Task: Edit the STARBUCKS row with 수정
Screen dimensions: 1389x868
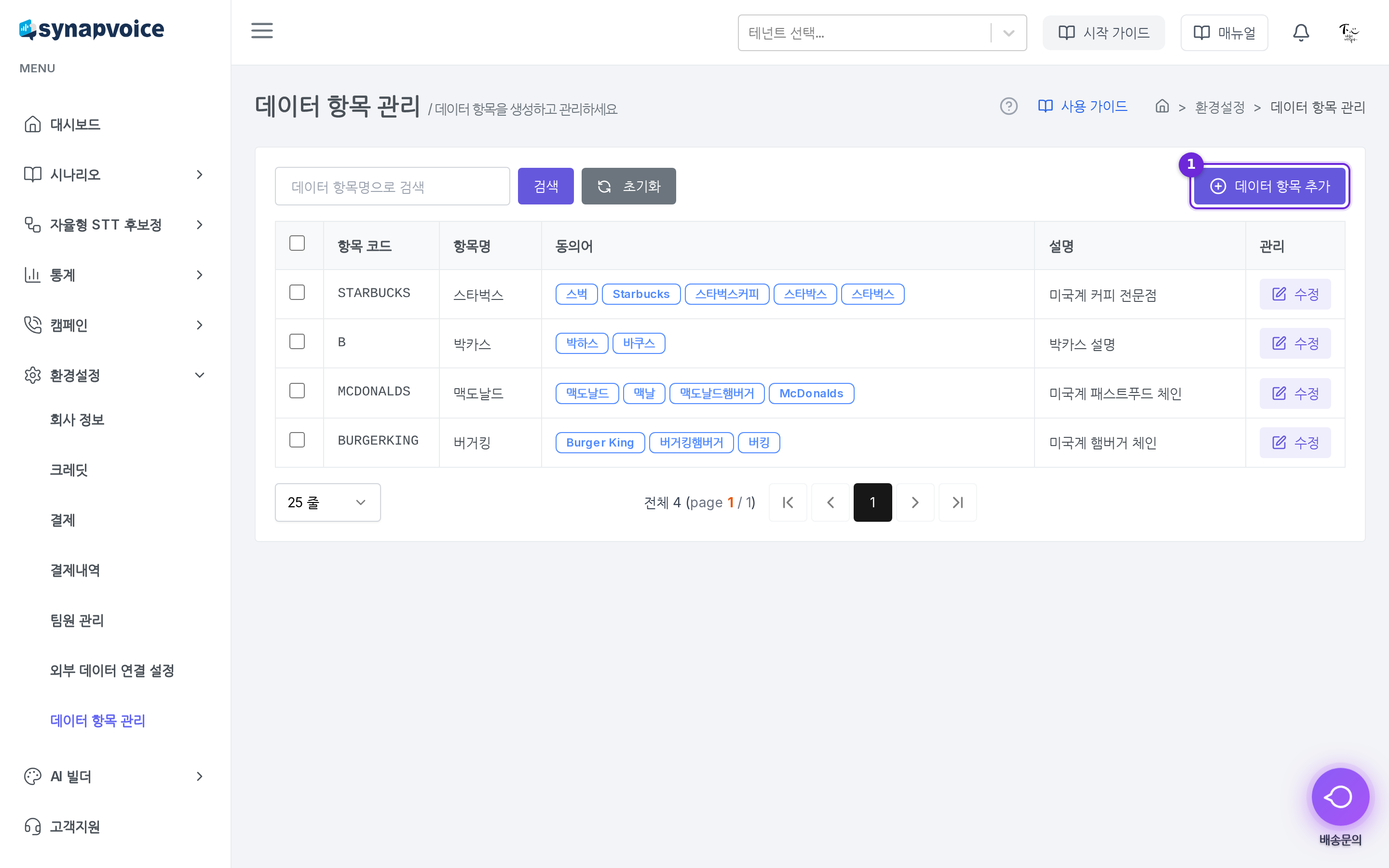Action: pyautogui.click(x=1295, y=294)
